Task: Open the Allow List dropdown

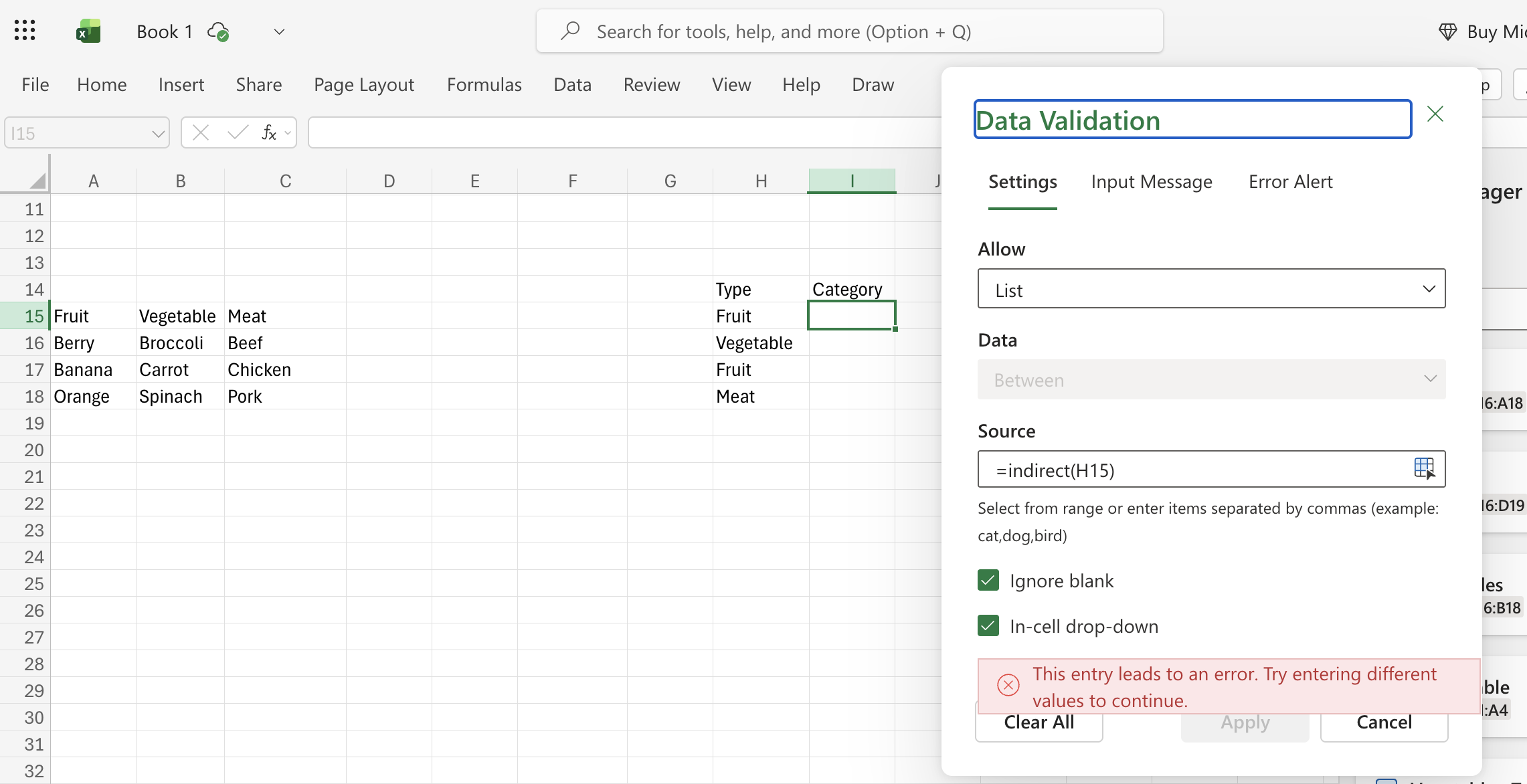Action: coord(1211,289)
